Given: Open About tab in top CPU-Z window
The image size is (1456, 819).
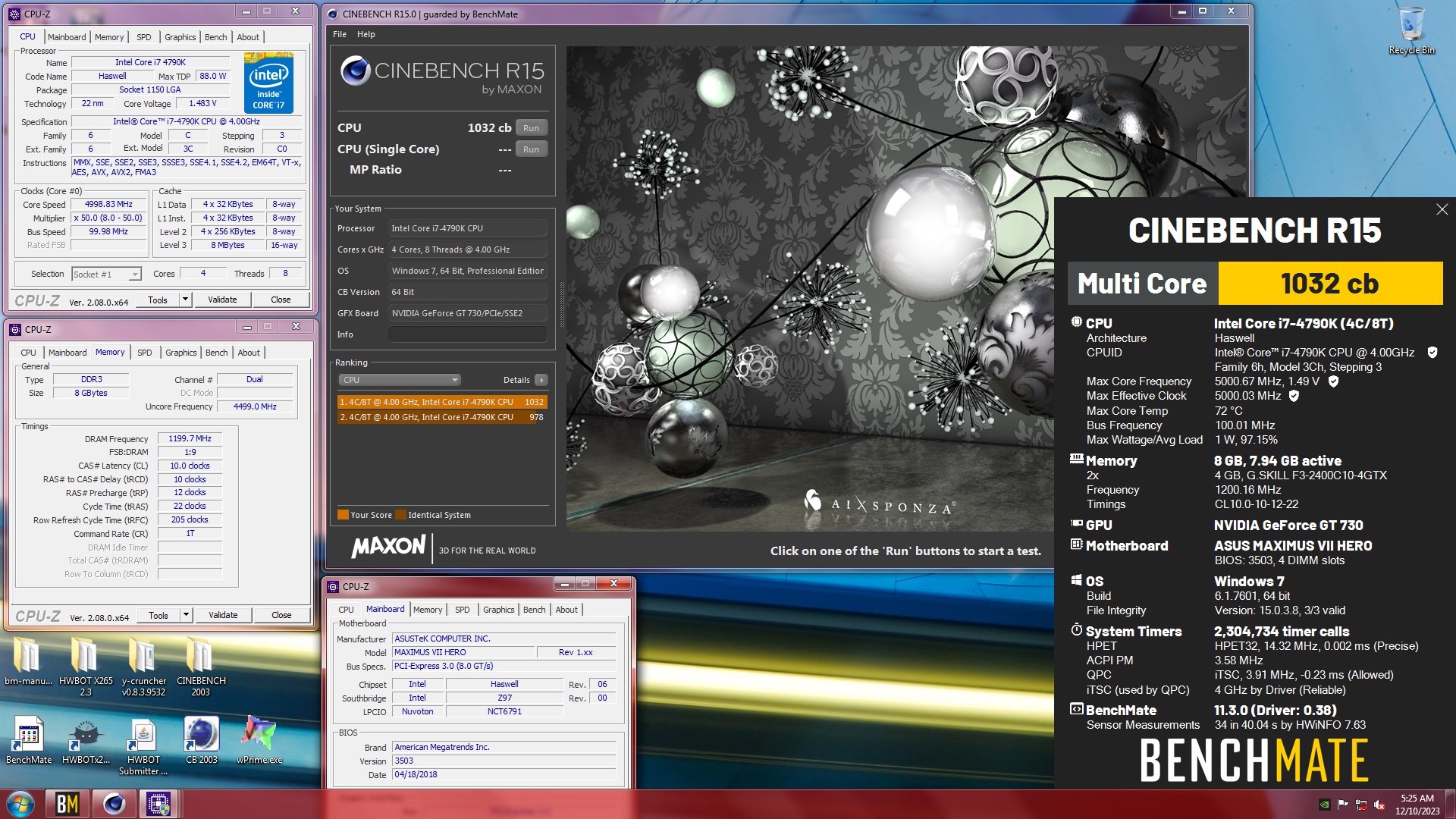Looking at the screenshot, I should pos(248,37).
